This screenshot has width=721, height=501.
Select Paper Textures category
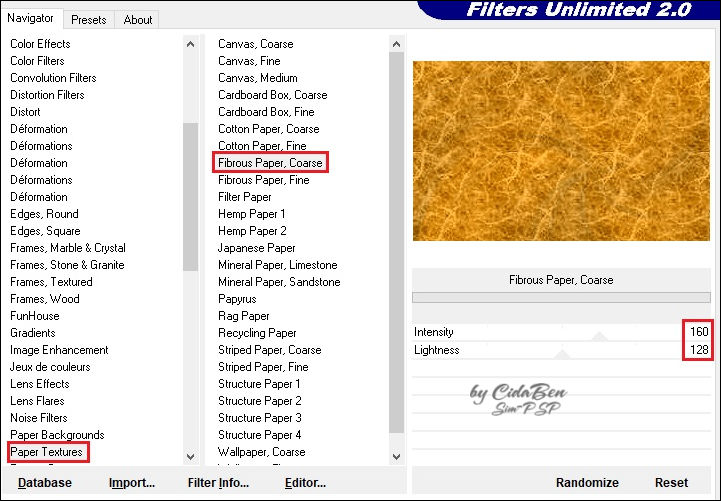coord(47,452)
